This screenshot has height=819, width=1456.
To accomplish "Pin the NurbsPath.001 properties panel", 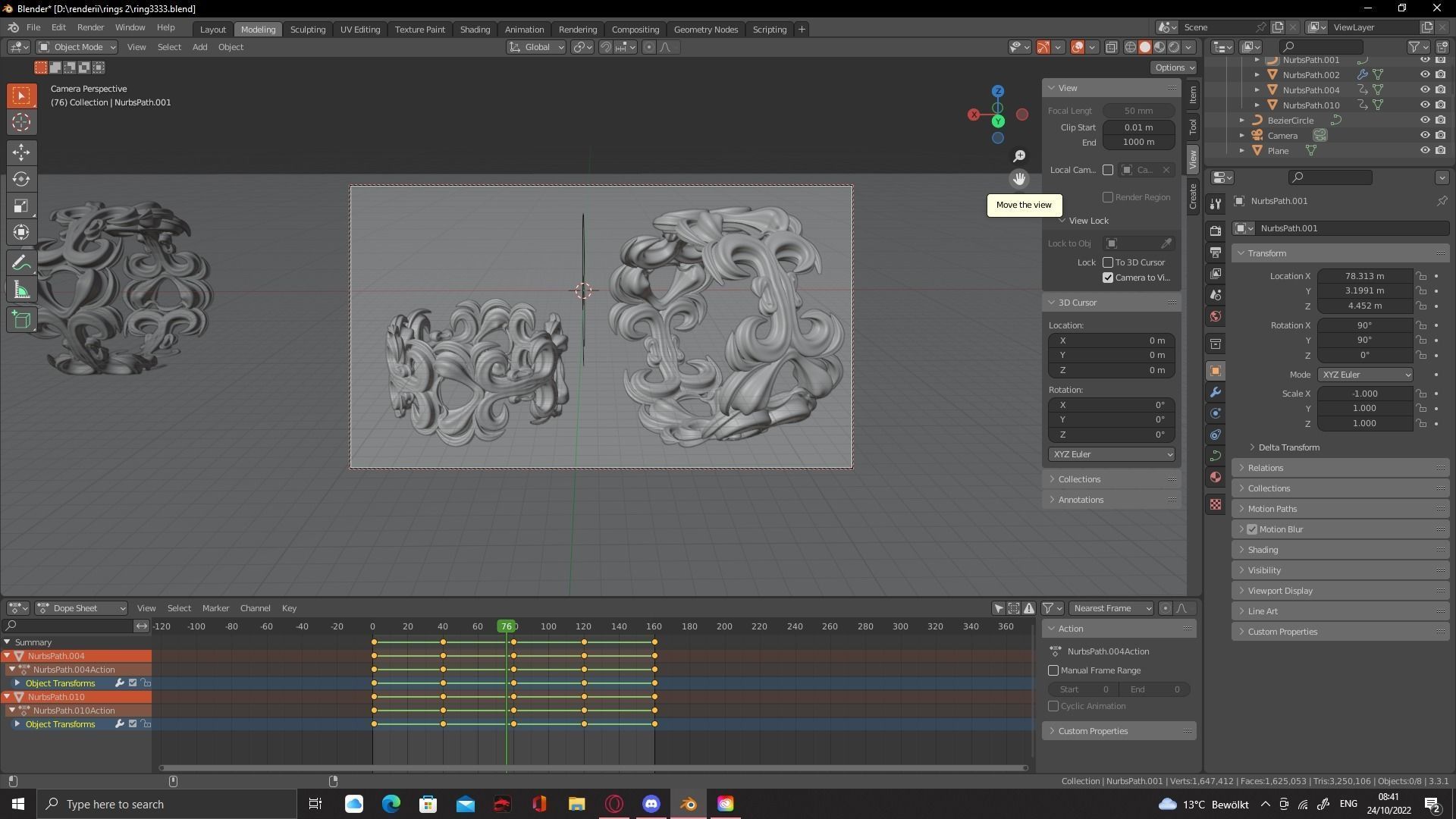I will click(1442, 201).
